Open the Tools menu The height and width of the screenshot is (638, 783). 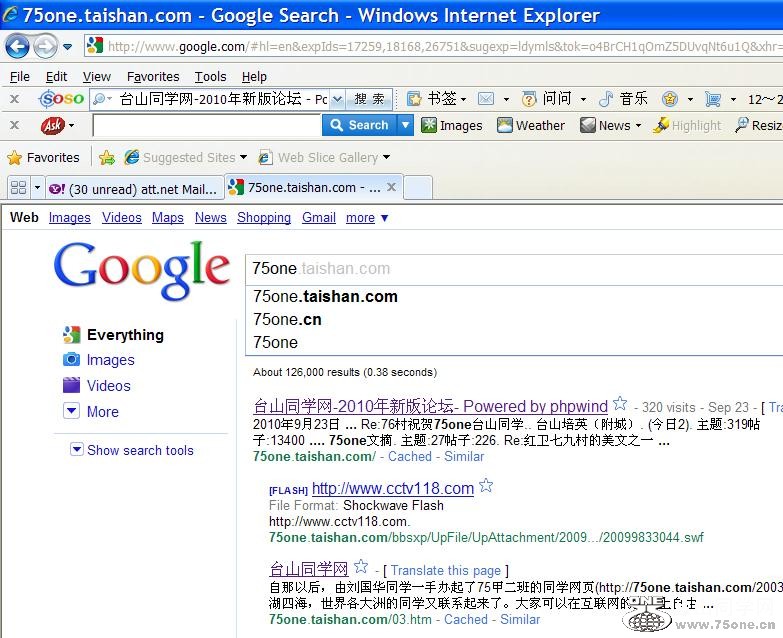pyautogui.click(x=210, y=76)
